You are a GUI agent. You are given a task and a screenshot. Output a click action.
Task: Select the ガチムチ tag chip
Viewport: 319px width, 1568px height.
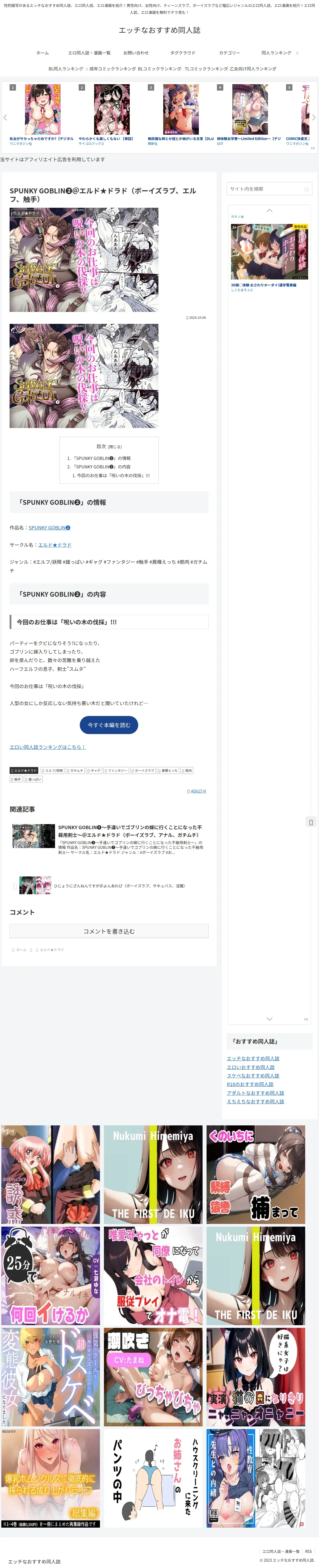click(x=75, y=771)
